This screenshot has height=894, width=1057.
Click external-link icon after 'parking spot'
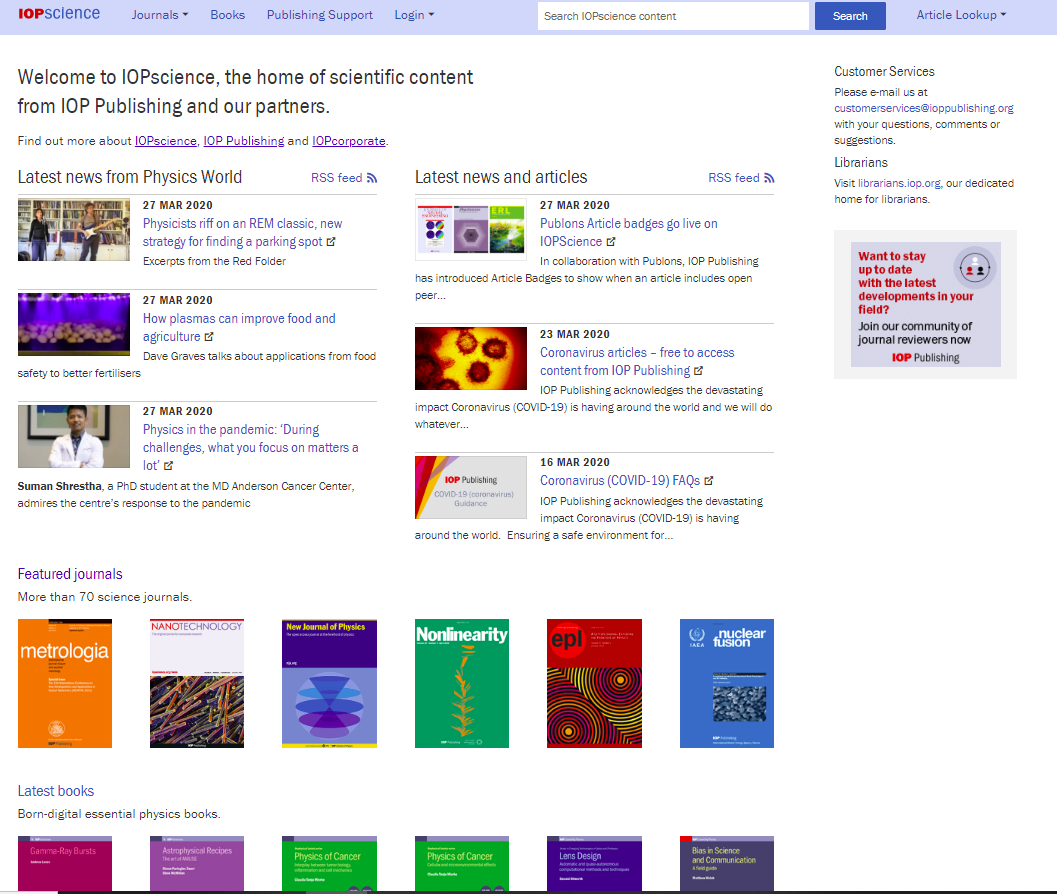coord(331,241)
